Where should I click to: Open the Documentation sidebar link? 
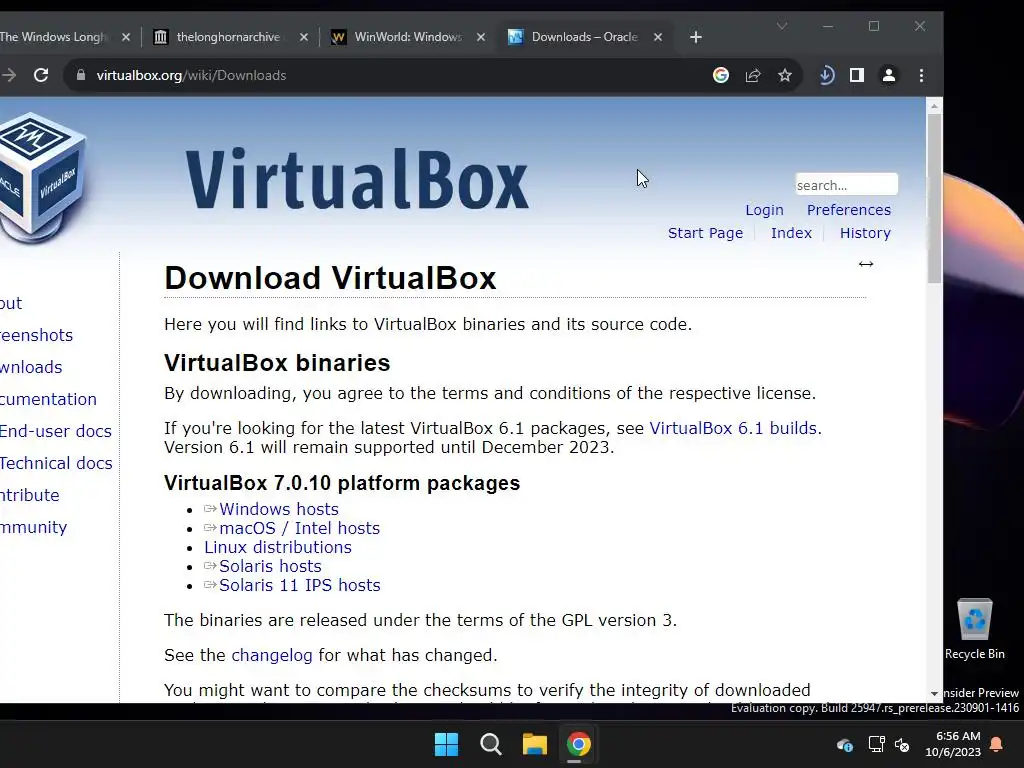point(48,399)
